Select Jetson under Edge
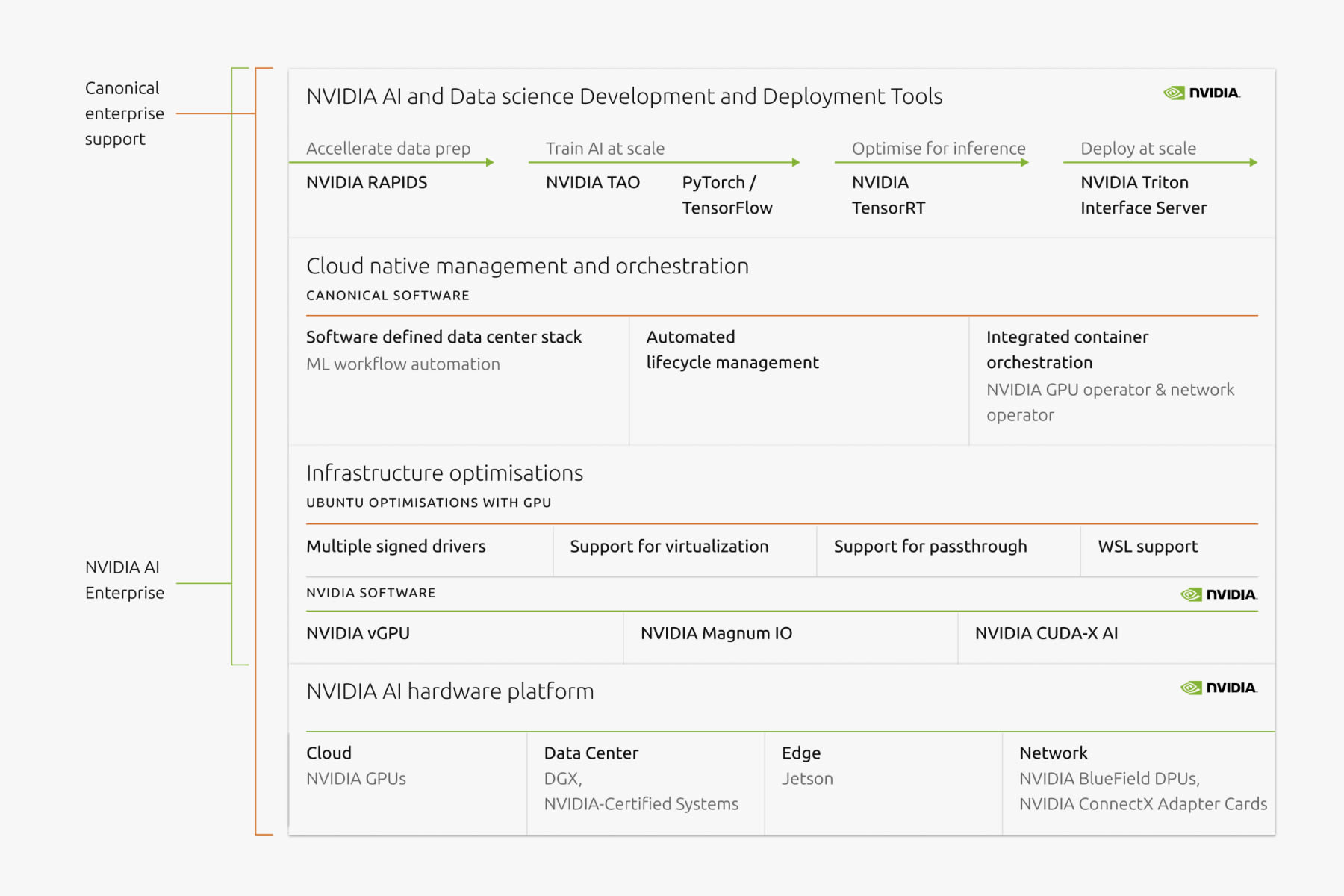The width and height of the screenshot is (1344, 896). pyautogui.click(x=807, y=779)
